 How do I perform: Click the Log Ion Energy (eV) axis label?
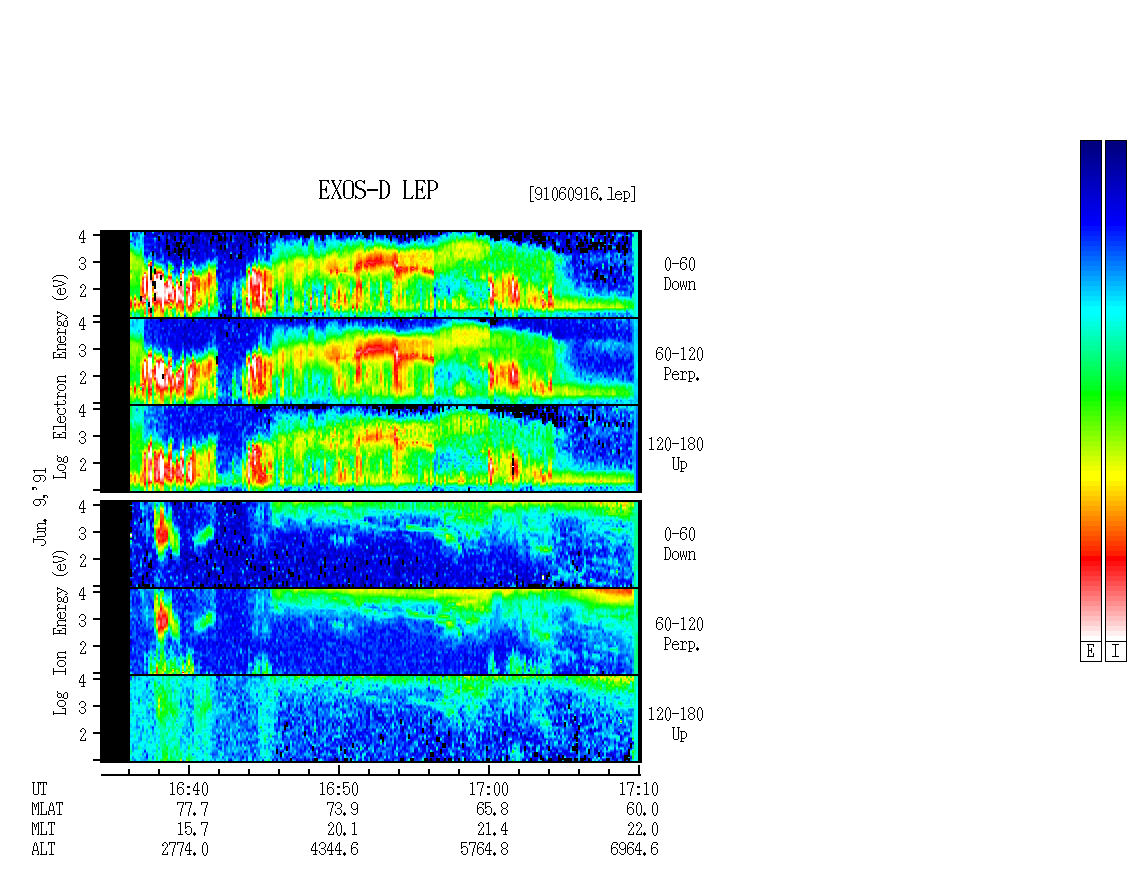tap(61, 632)
